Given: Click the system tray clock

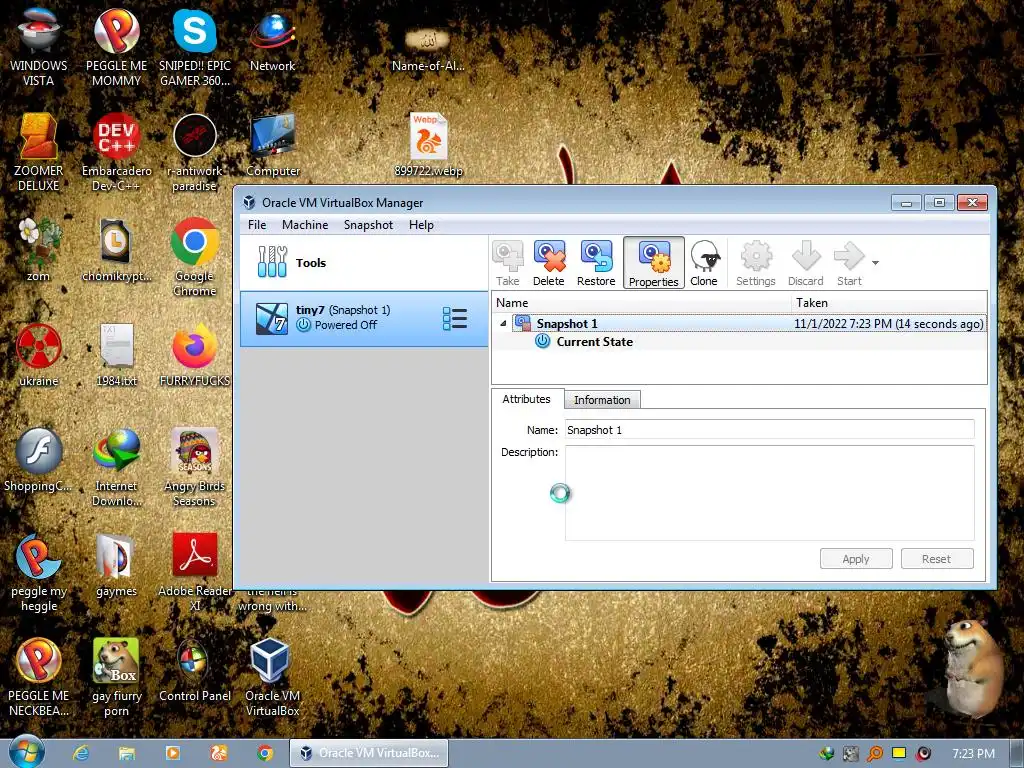Looking at the screenshot, I should click(973, 754).
